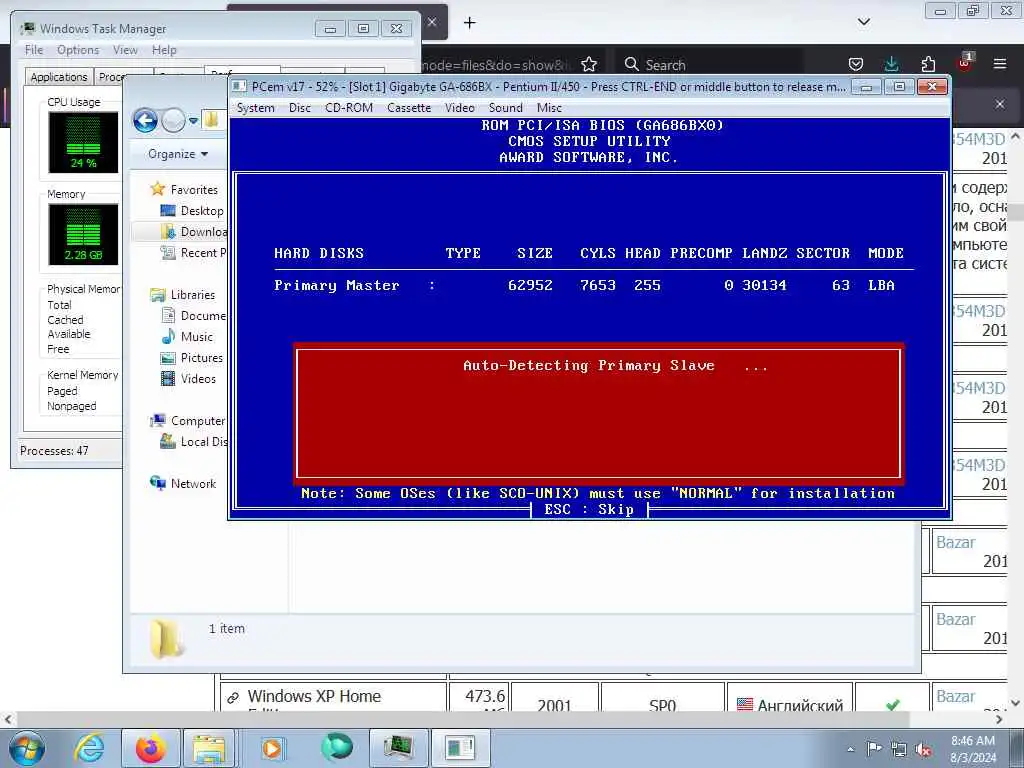Open Windows Media Player taskbar icon
The height and width of the screenshot is (768, 1024).
click(x=272, y=748)
